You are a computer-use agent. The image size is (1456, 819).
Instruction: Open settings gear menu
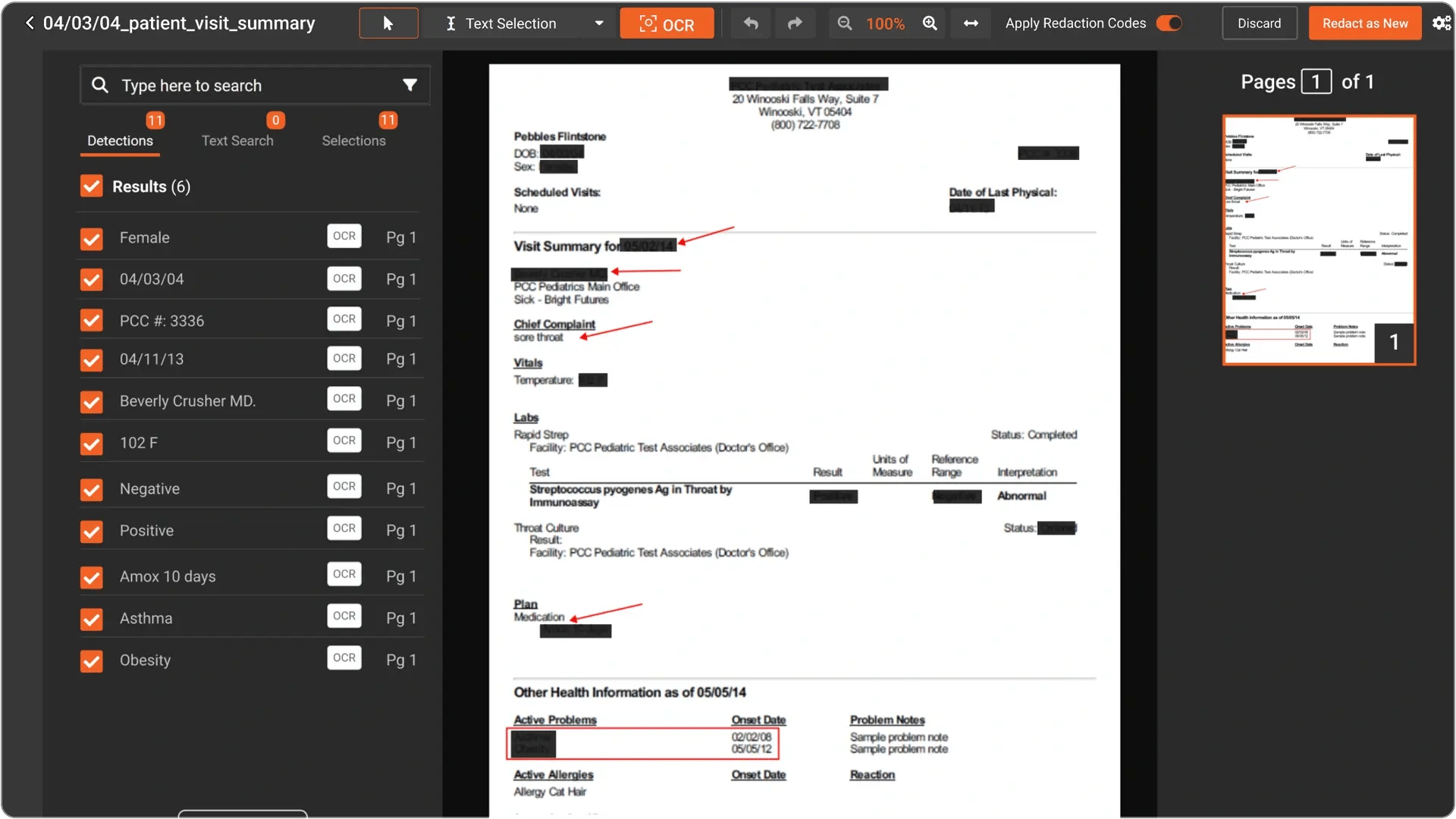(x=1441, y=24)
